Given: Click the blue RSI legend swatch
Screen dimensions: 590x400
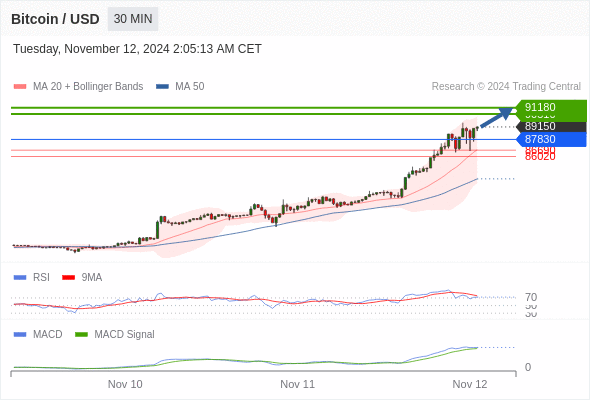Looking at the screenshot, I should 20,278.
